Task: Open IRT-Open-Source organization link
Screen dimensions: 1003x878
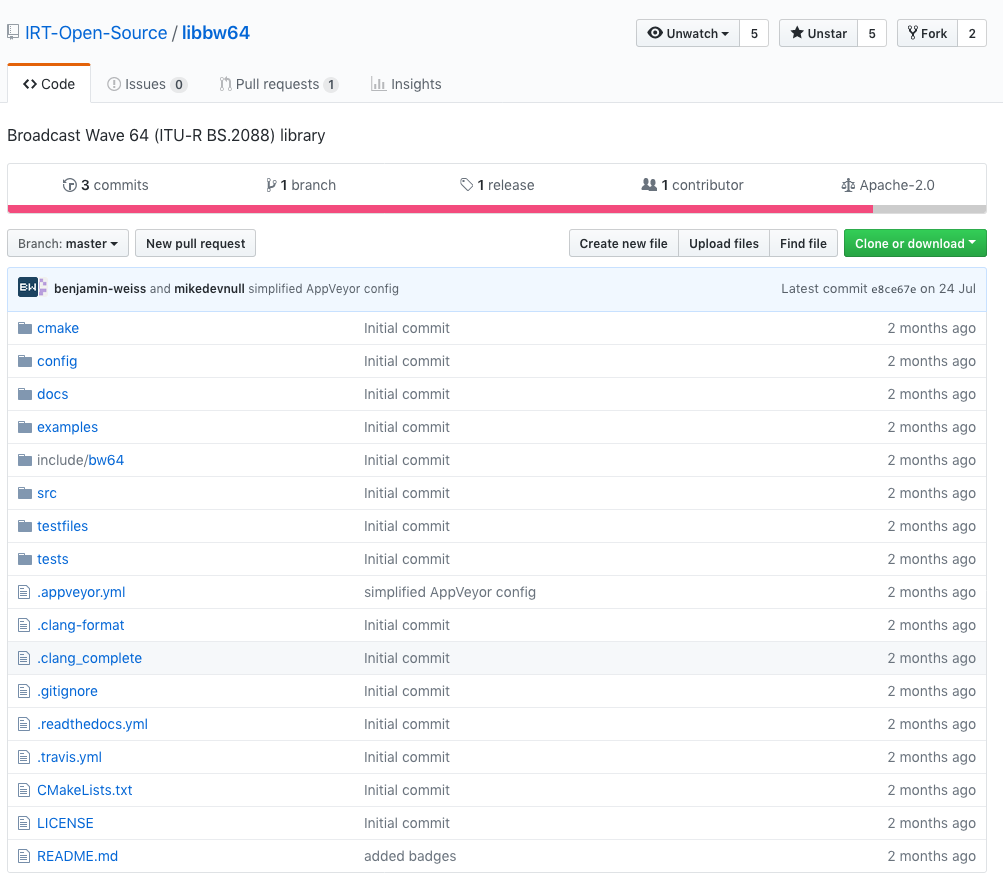Action: click(96, 33)
